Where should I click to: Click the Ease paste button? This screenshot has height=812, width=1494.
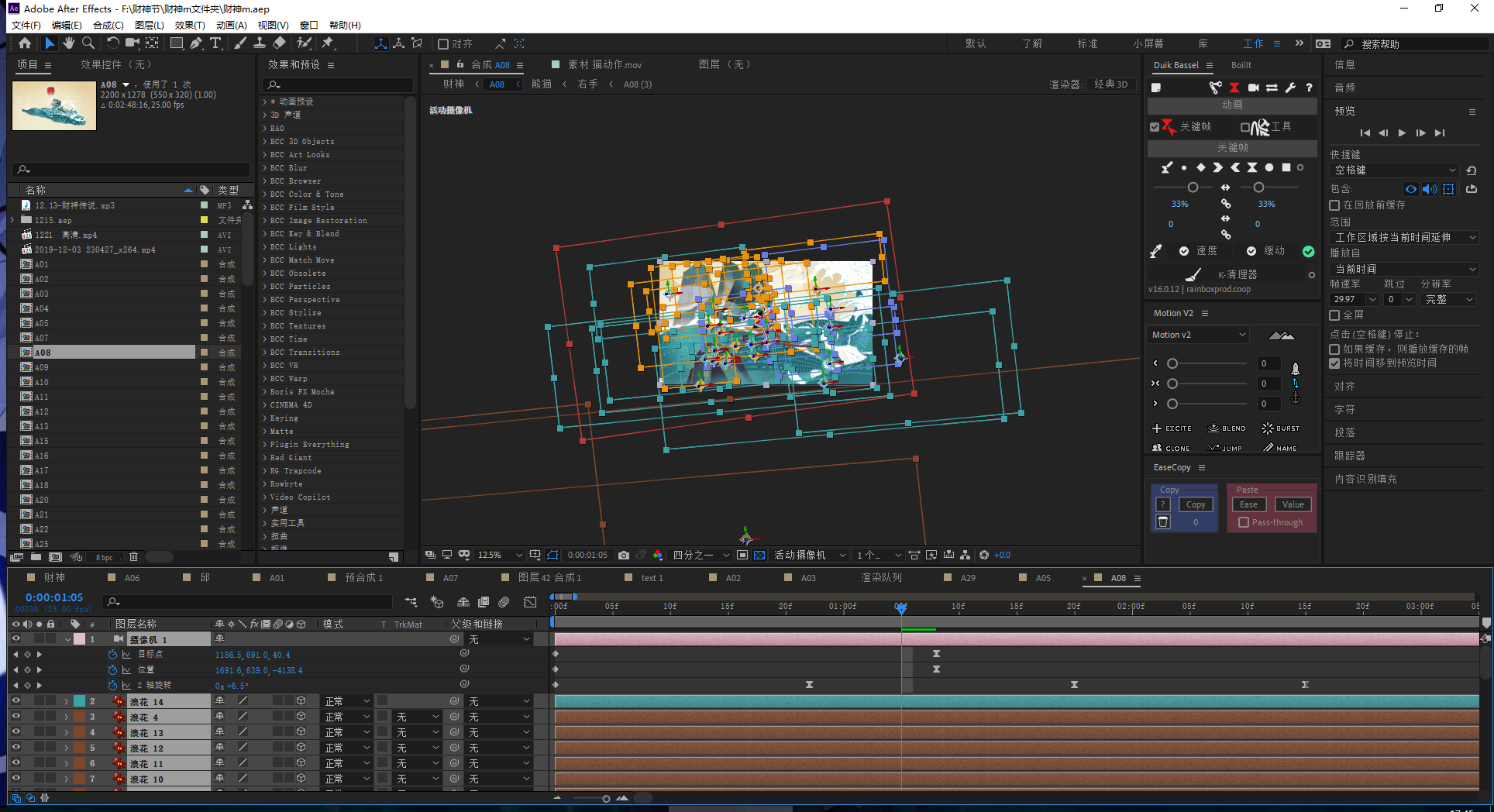tap(1249, 504)
